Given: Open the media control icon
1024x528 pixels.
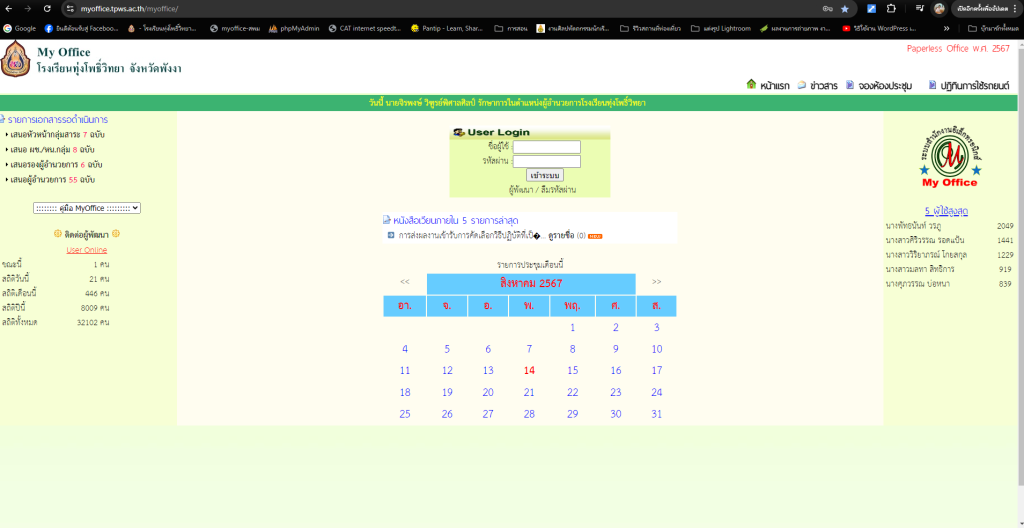Looking at the screenshot, I should (920, 9).
